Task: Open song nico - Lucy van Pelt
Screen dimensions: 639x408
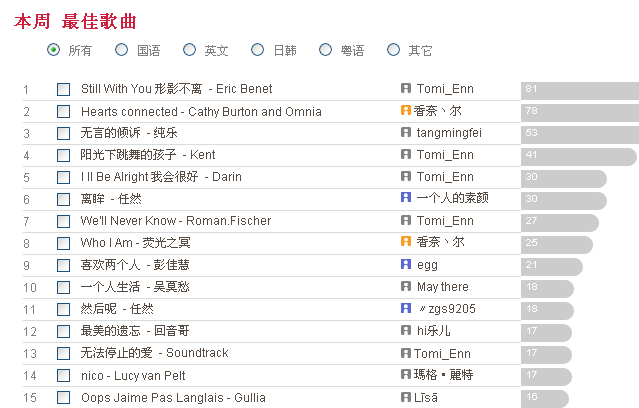Action: [133, 375]
